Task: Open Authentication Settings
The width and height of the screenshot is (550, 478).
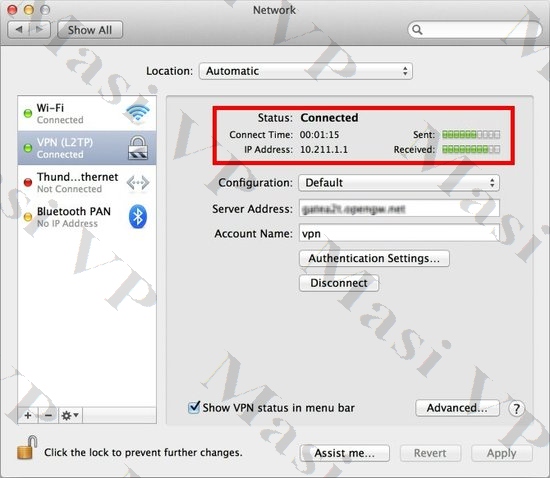Action: (374, 258)
